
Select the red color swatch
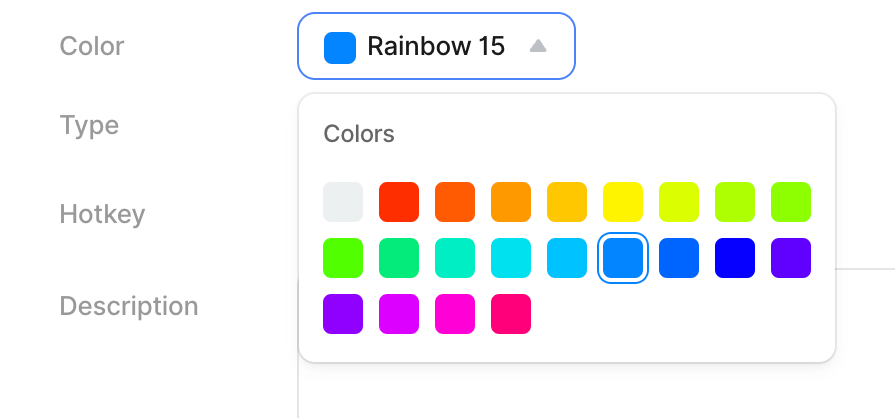(x=399, y=202)
